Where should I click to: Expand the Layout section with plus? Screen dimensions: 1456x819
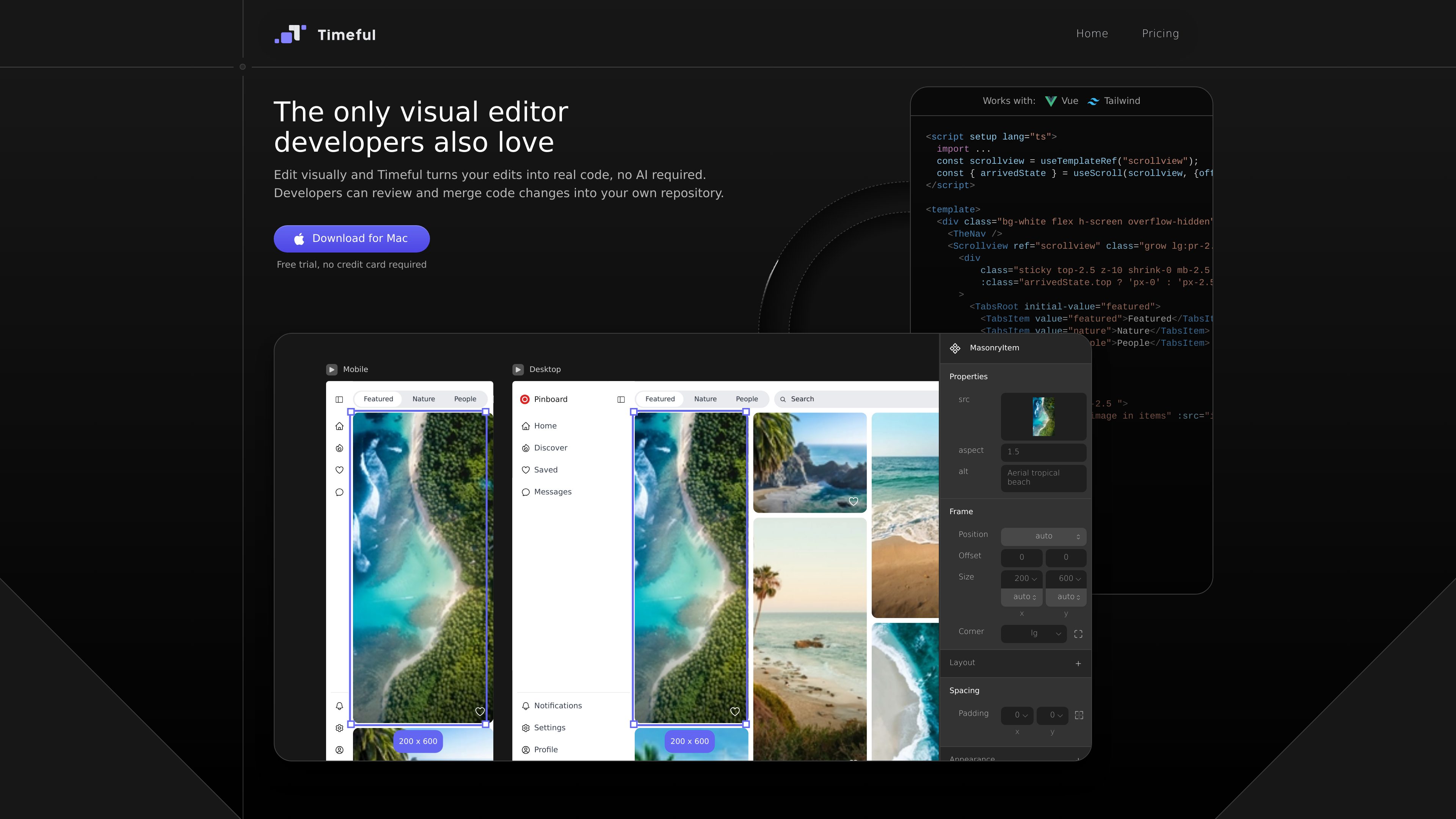(1078, 664)
